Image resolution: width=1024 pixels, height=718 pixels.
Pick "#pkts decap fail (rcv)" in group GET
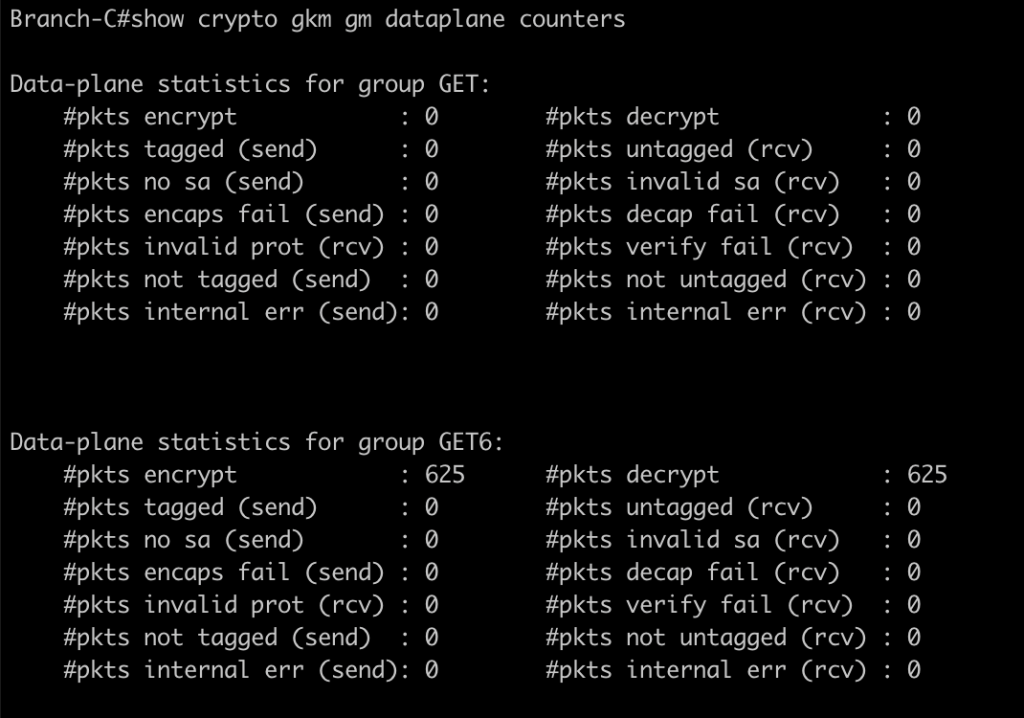click(x=692, y=214)
